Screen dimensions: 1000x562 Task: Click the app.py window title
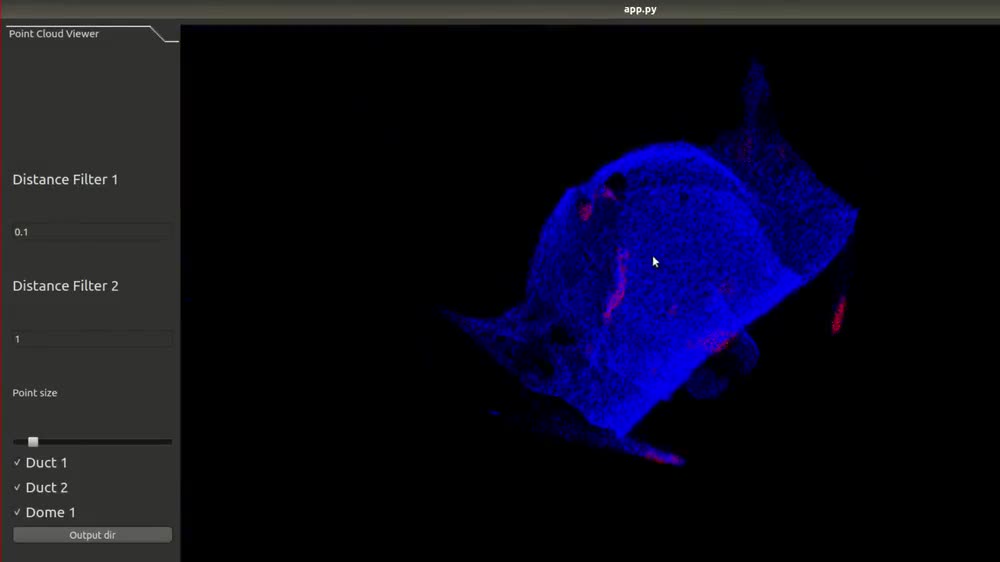point(640,9)
